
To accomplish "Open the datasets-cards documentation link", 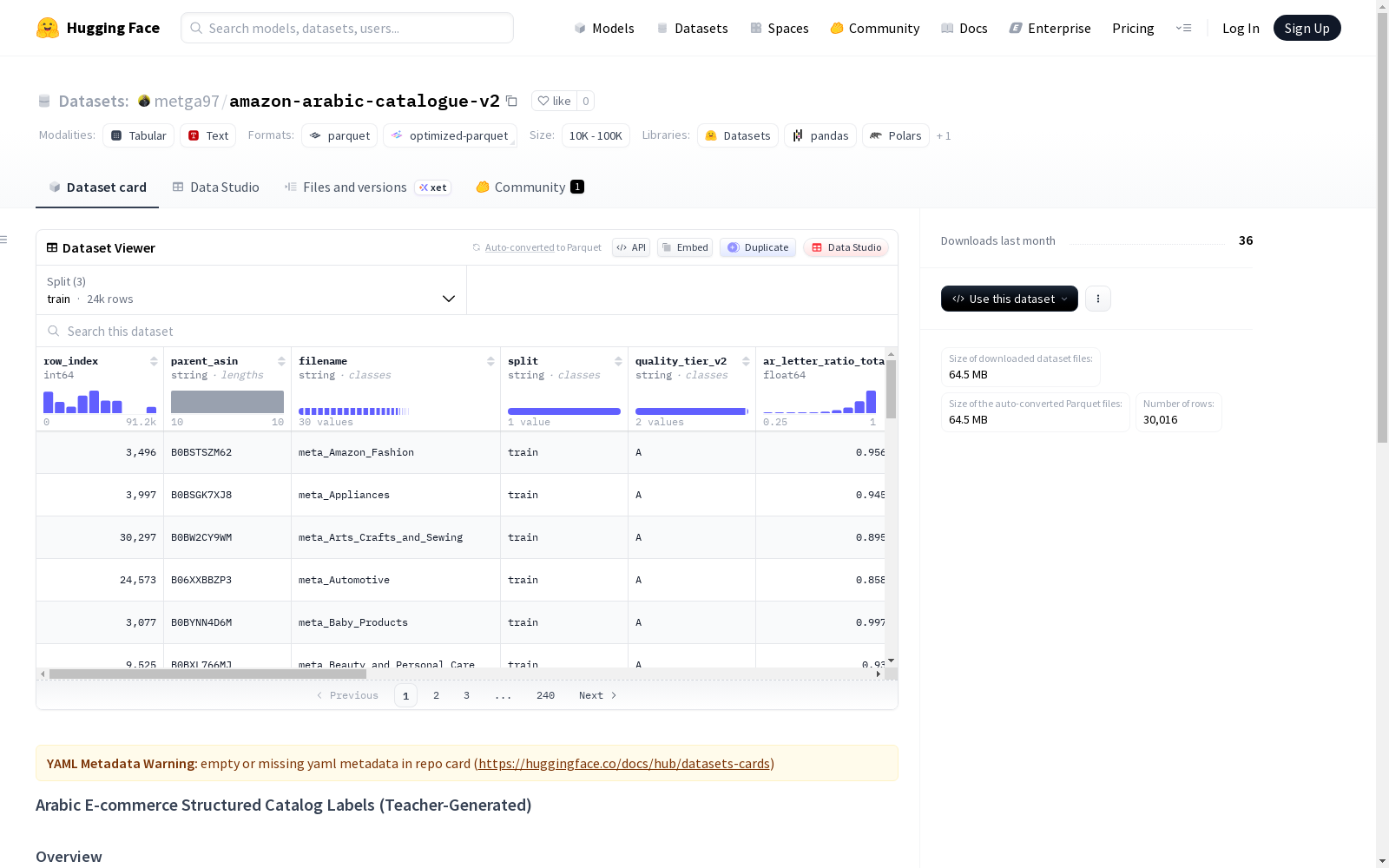I will [624, 763].
